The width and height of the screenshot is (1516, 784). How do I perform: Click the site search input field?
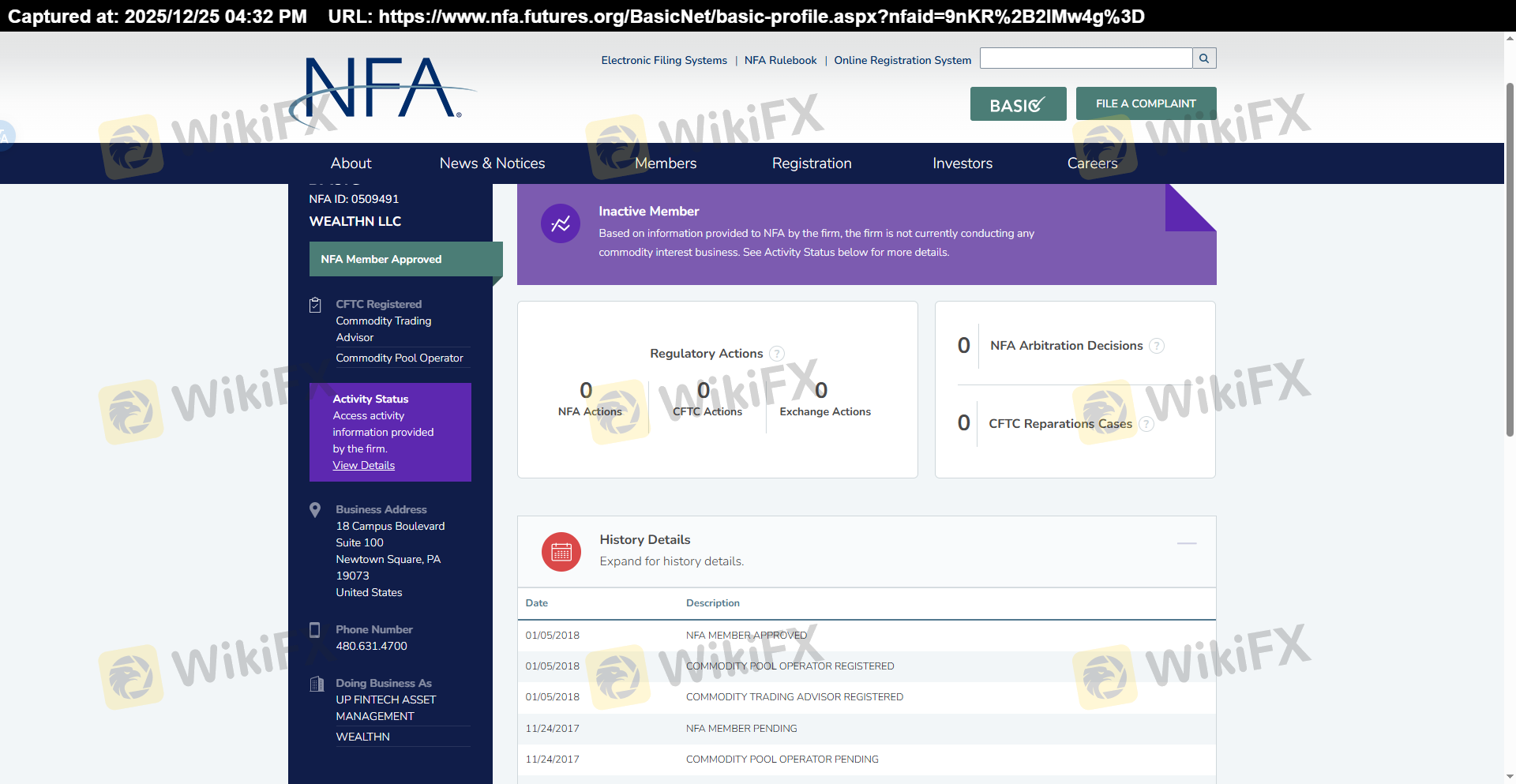(x=1086, y=58)
